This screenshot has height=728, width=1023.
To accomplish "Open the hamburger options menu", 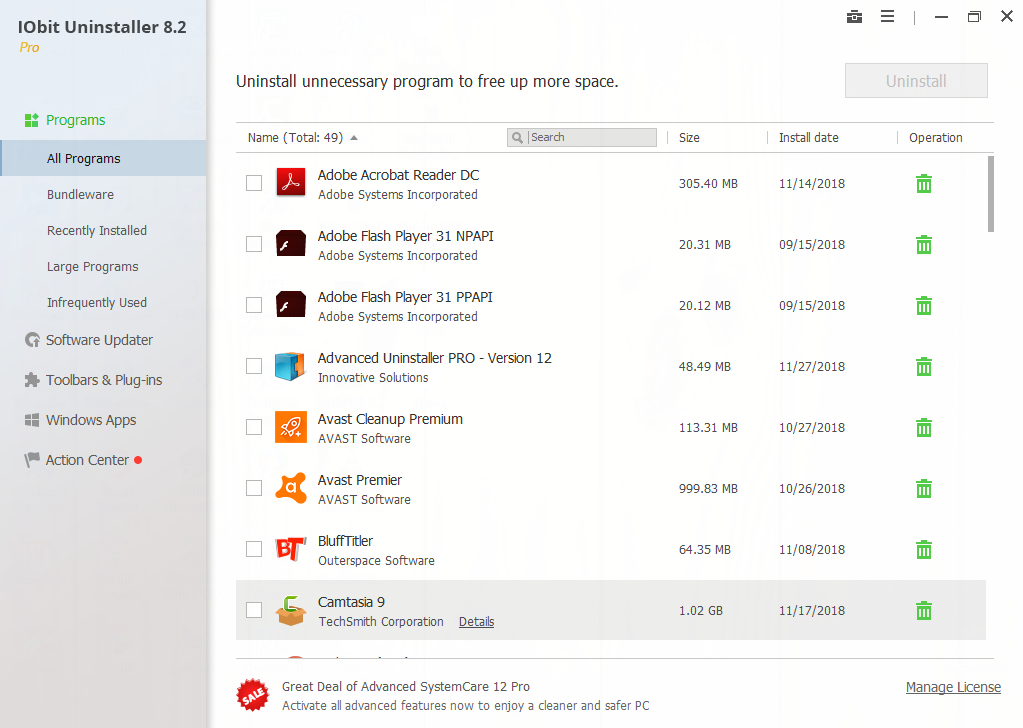I will coord(887,17).
